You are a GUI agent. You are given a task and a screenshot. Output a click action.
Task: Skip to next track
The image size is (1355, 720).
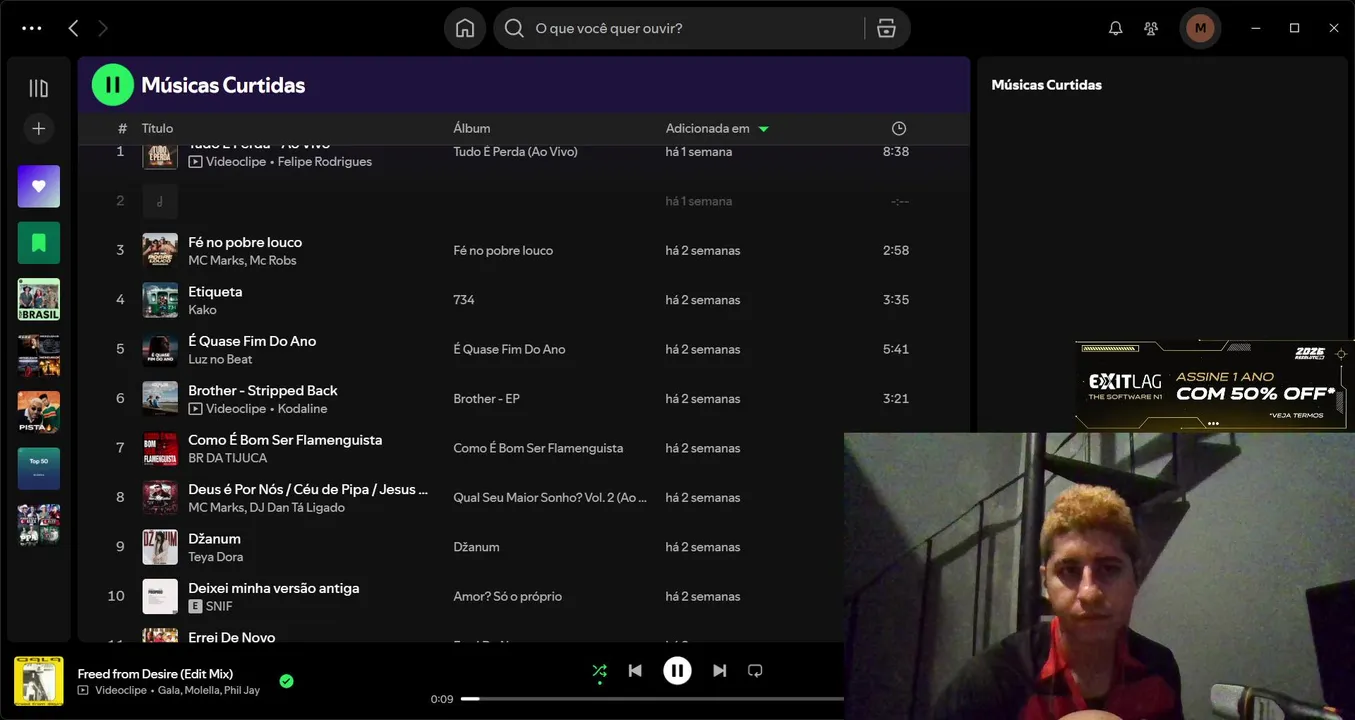tap(720, 671)
